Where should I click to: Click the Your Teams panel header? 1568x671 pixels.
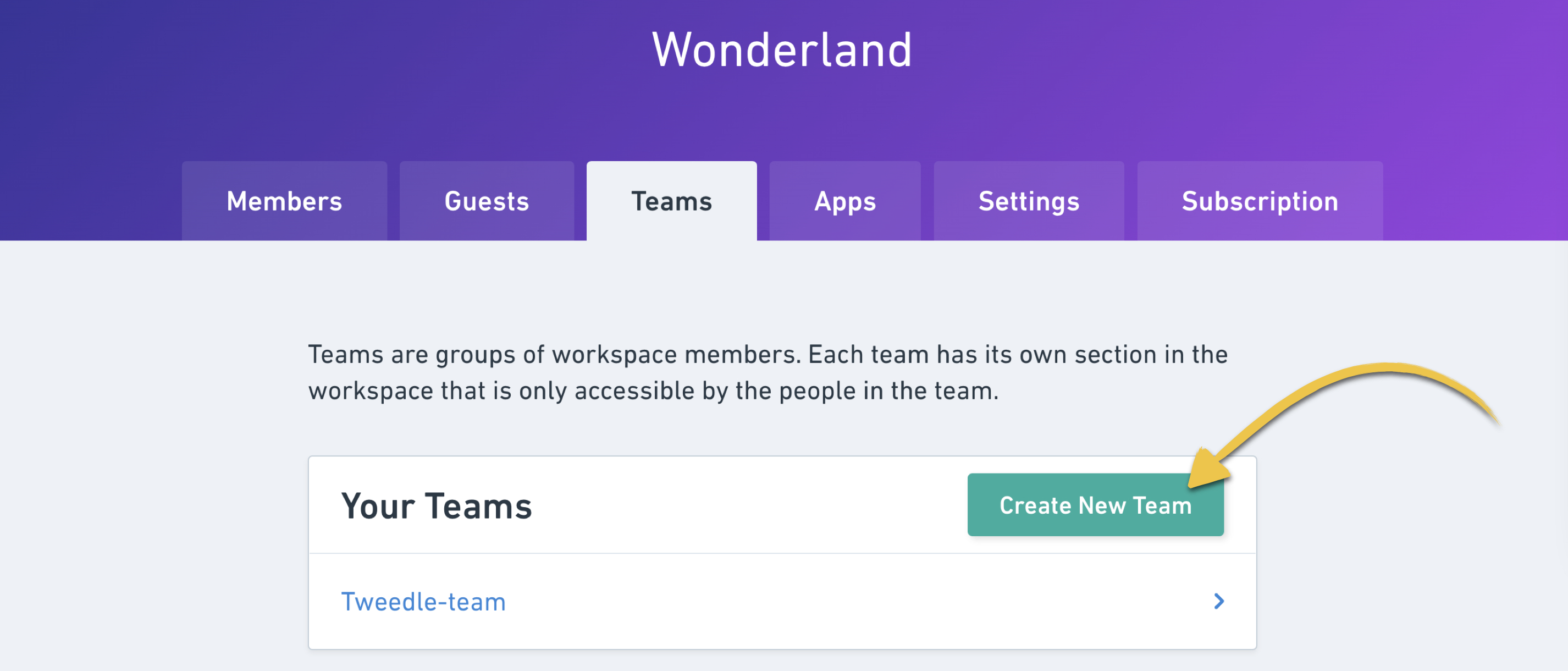(437, 505)
